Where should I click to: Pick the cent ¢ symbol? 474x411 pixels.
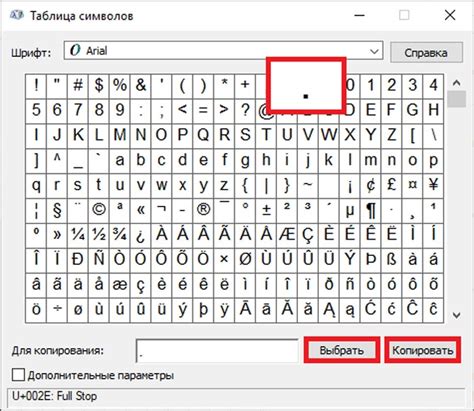pos(370,186)
